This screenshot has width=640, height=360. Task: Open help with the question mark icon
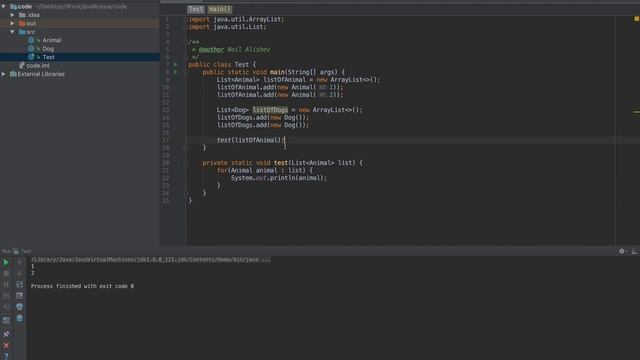tap(6, 356)
